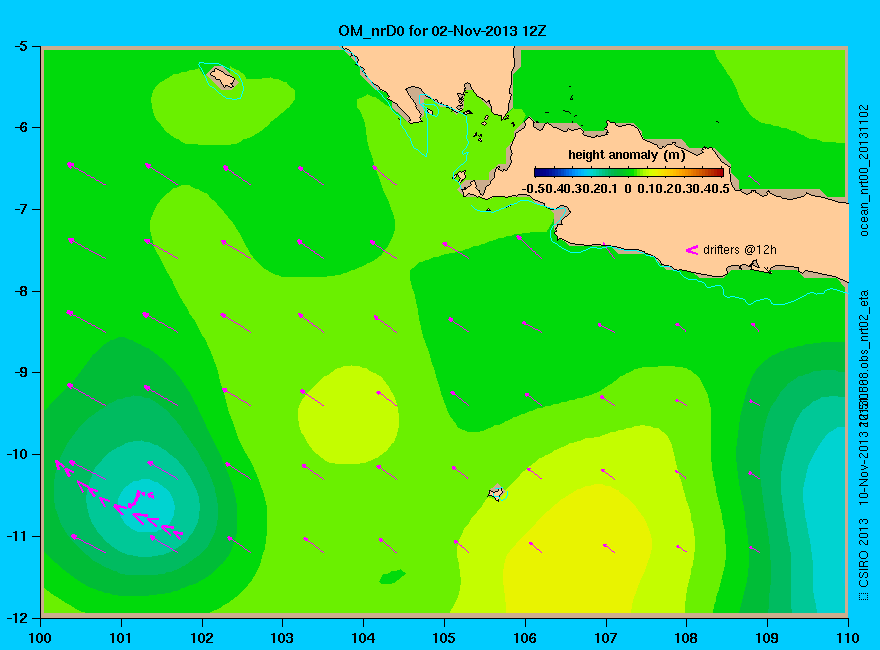Viewport: 880px width, 650px height.
Task: Click the x-axis label 103
Action: click(282, 638)
